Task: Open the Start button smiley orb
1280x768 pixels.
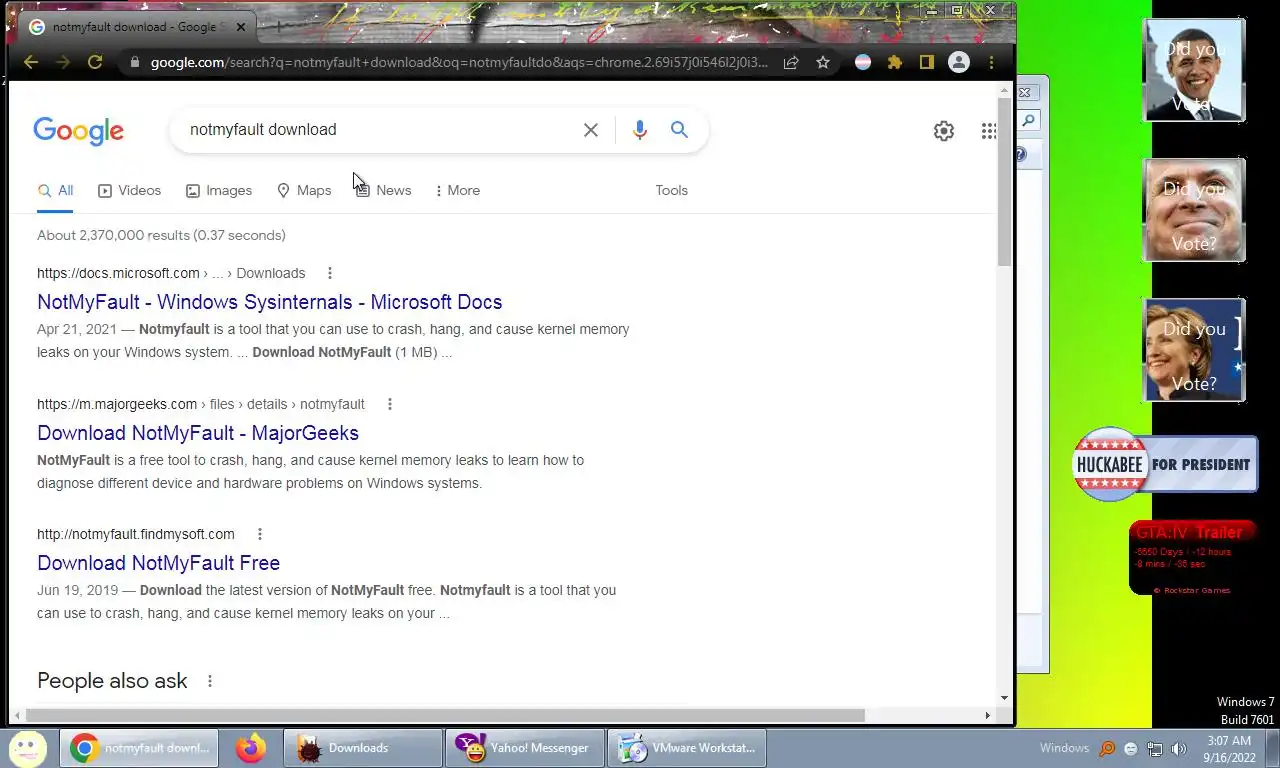Action: pyautogui.click(x=27, y=747)
